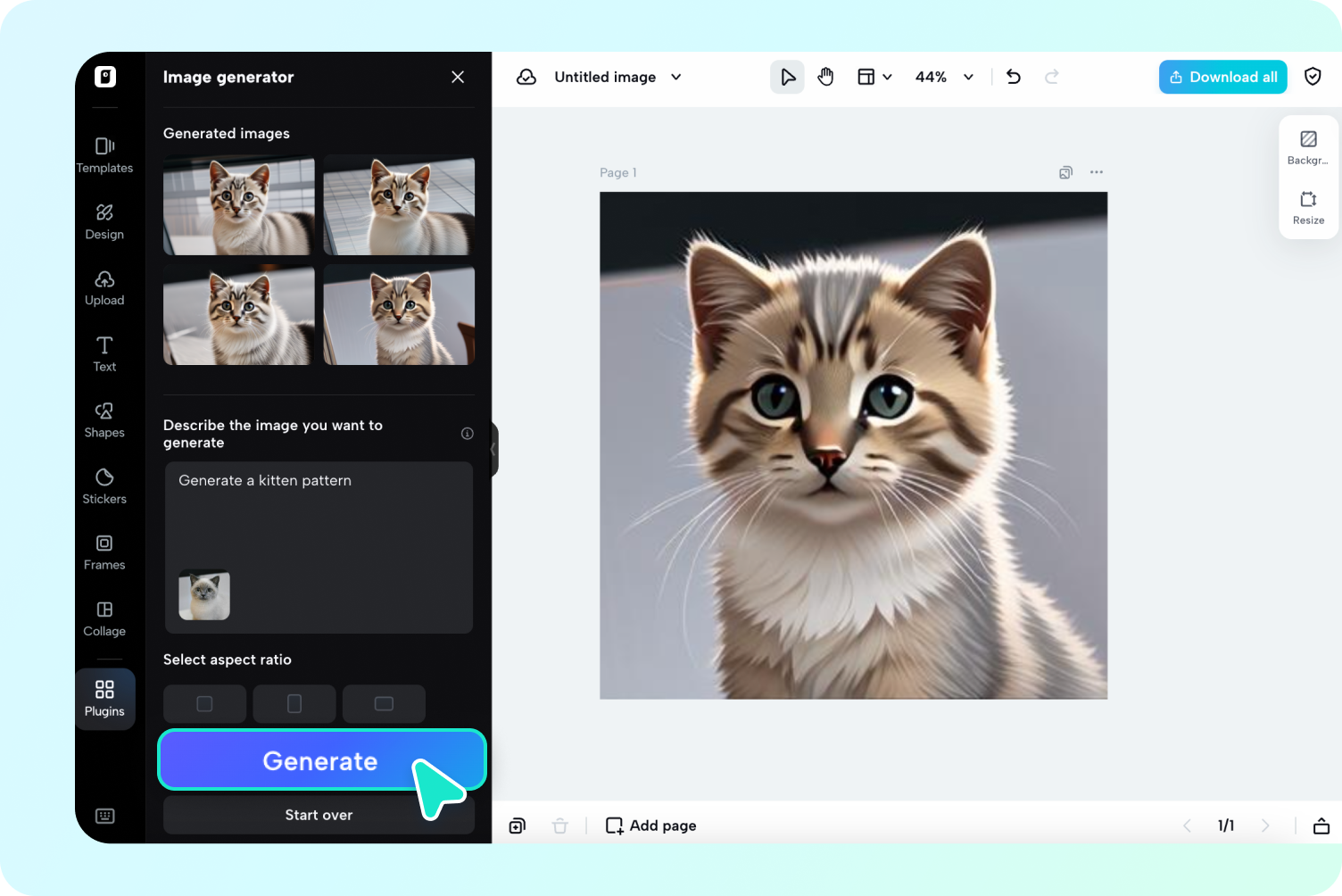The height and width of the screenshot is (896, 1342).
Task: Open the Collage sidebar panel
Action: click(x=104, y=618)
